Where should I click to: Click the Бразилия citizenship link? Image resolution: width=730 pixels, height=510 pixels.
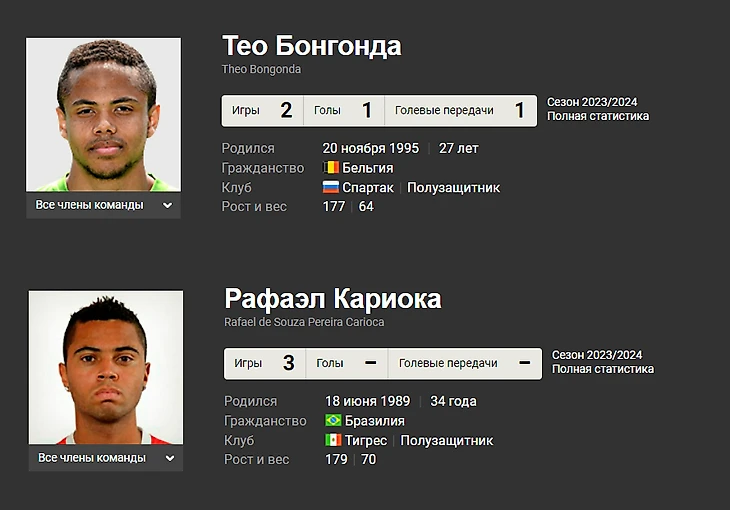(375, 421)
